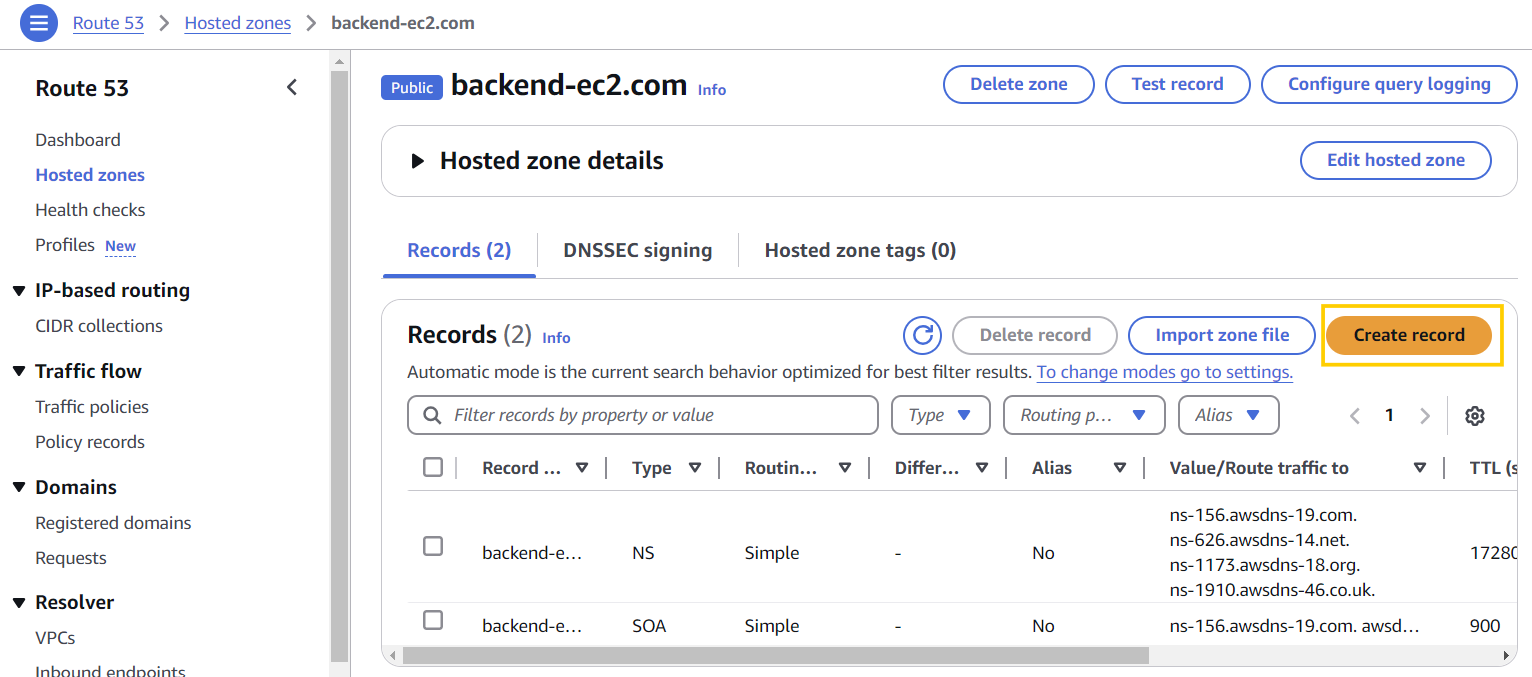Image resolution: width=1532 pixels, height=677 pixels.
Task: Collapse the Route 53 sidebar chevron
Action: pos(291,88)
